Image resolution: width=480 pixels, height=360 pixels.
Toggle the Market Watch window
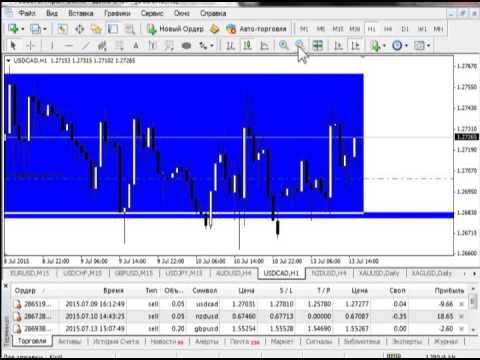(62, 29)
